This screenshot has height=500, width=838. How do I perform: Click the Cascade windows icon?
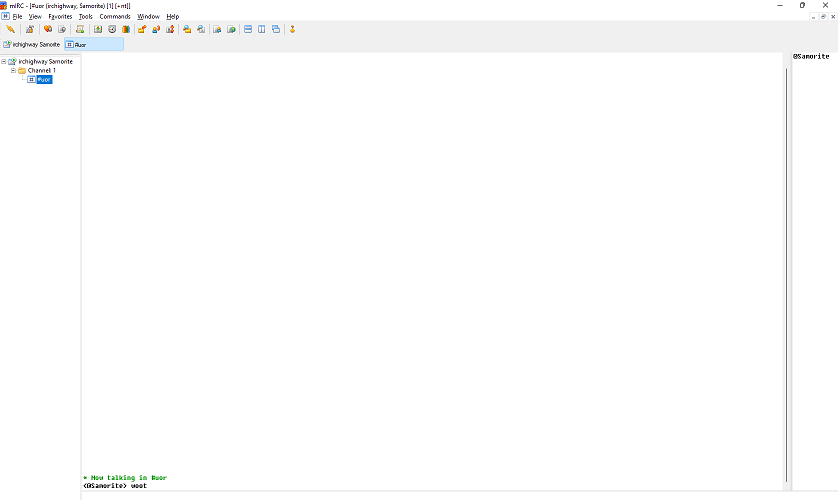(276, 29)
